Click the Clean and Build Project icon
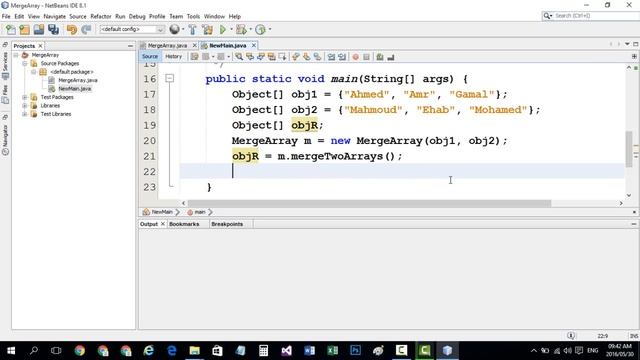The image size is (640, 360). (207, 29)
